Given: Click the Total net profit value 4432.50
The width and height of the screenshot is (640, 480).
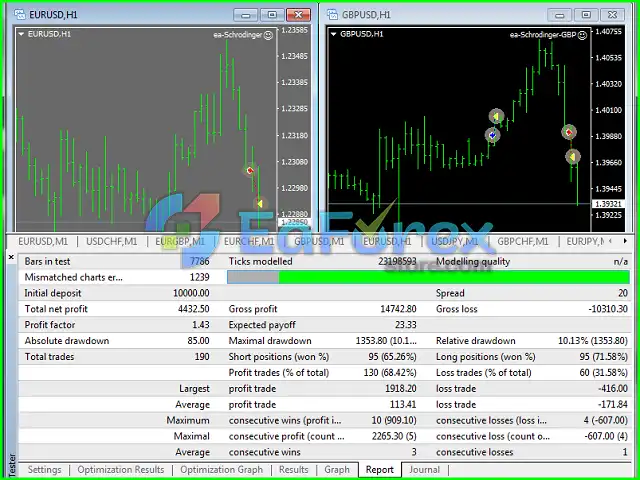Looking at the screenshot, I should [193, 309].
